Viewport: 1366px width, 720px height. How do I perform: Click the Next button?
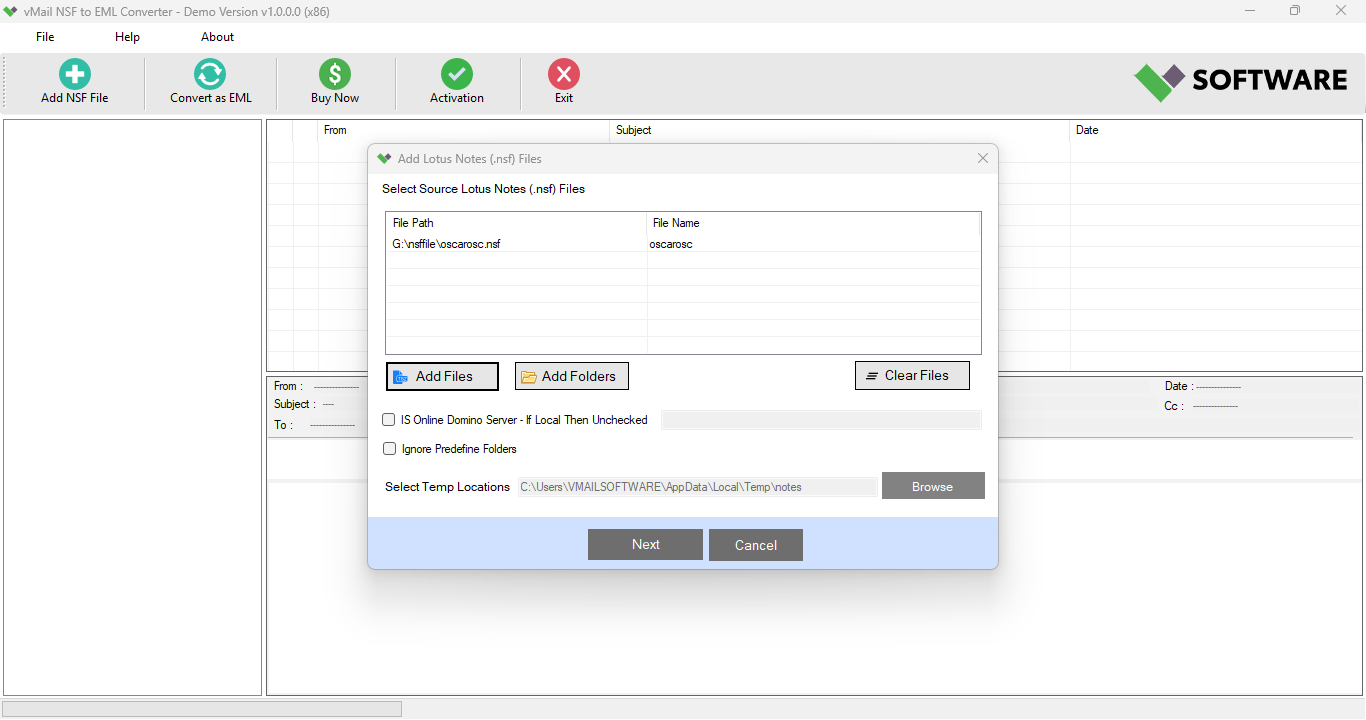pos(645,544)
